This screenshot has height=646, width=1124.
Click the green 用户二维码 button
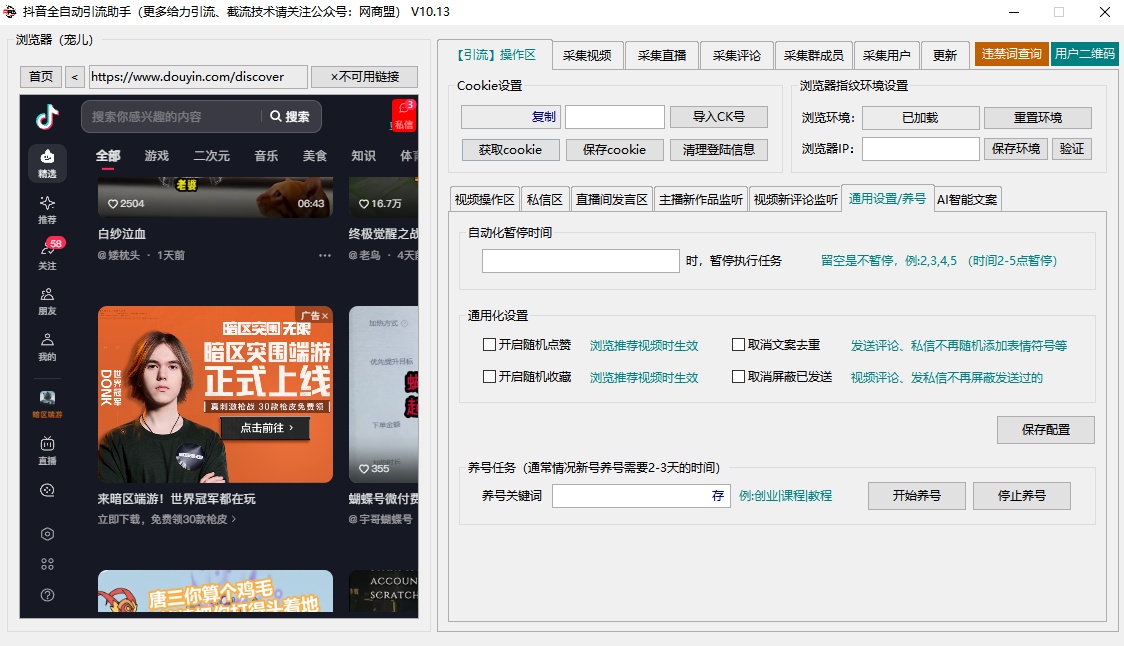[1085, 54]
